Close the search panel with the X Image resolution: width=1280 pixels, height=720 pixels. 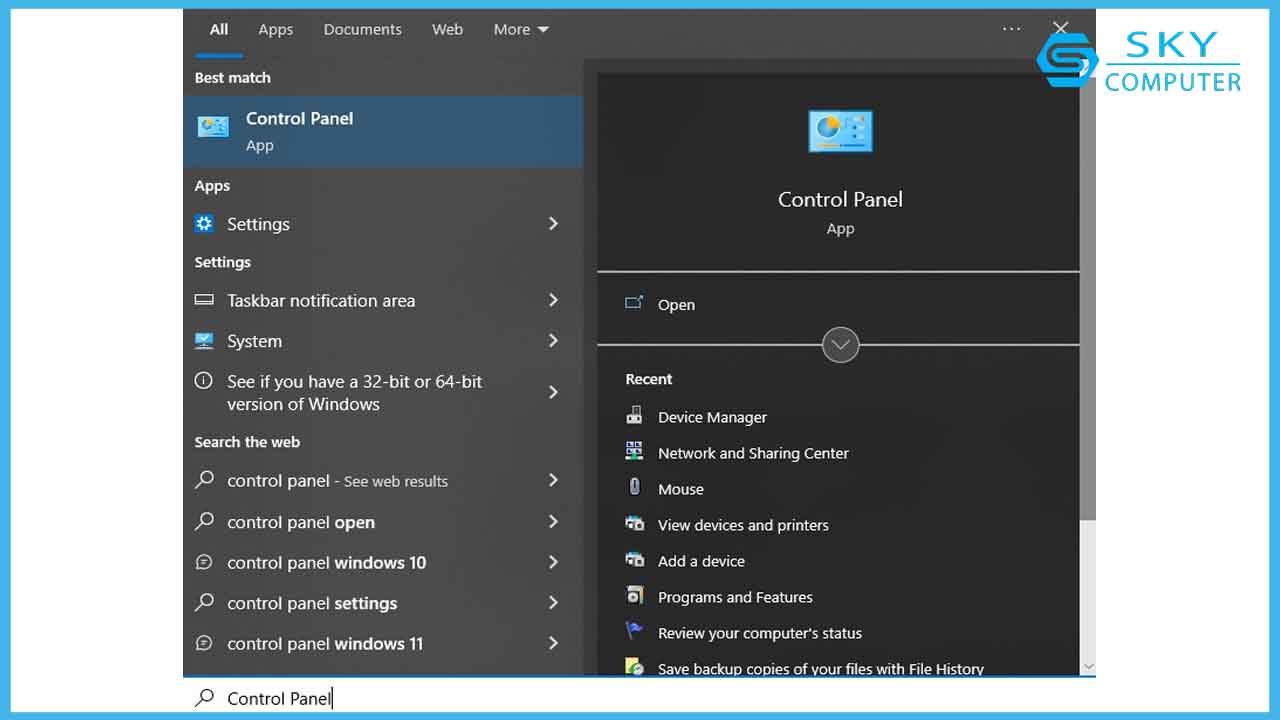(1061, 29)
